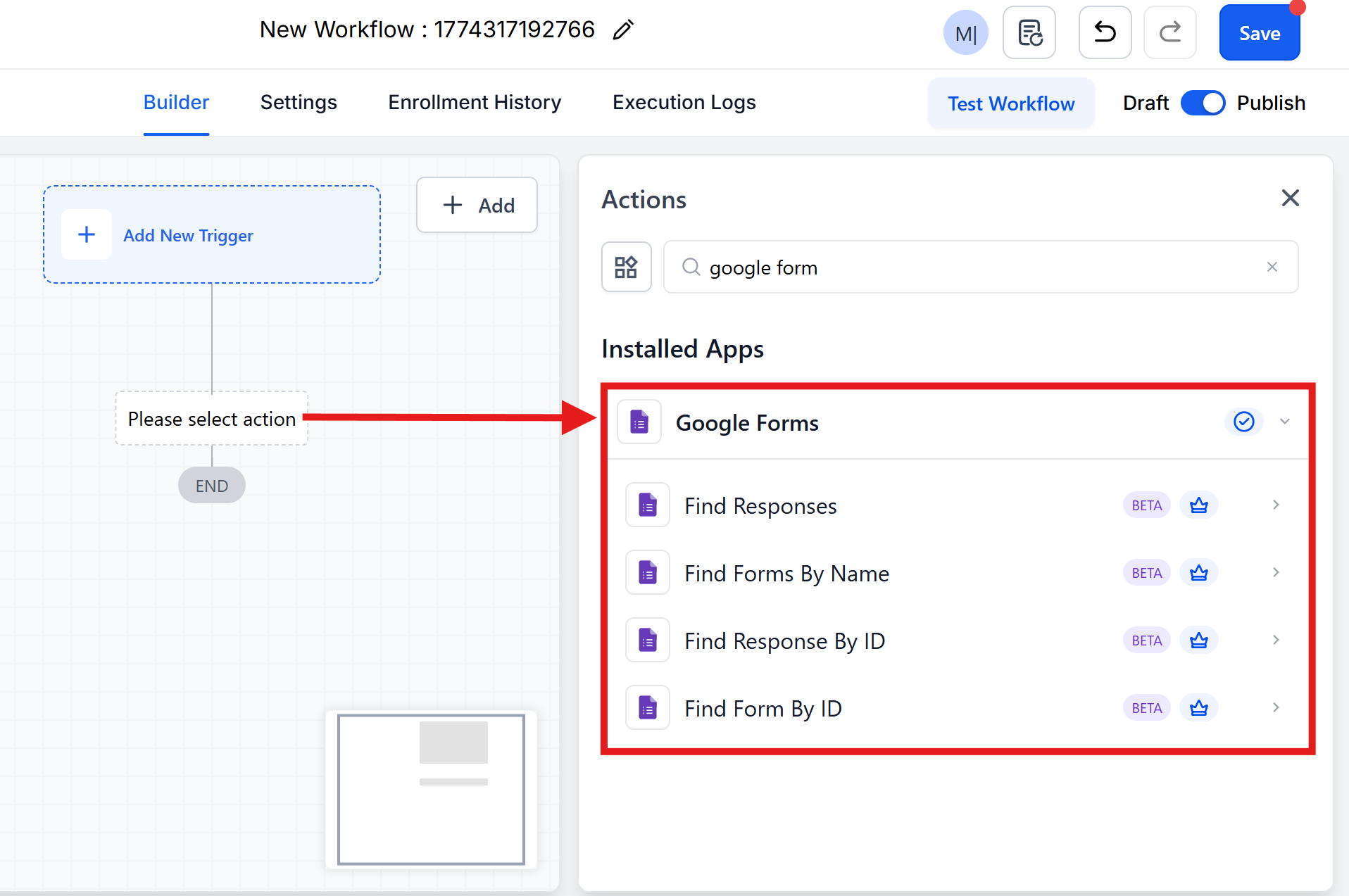The image size is (1349, 896).
Task: View the Execution Logs tab
Action: 684,103
